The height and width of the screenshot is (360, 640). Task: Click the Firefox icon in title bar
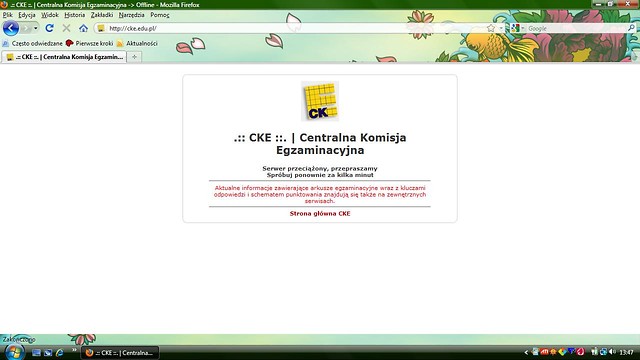tap(4, 4)
